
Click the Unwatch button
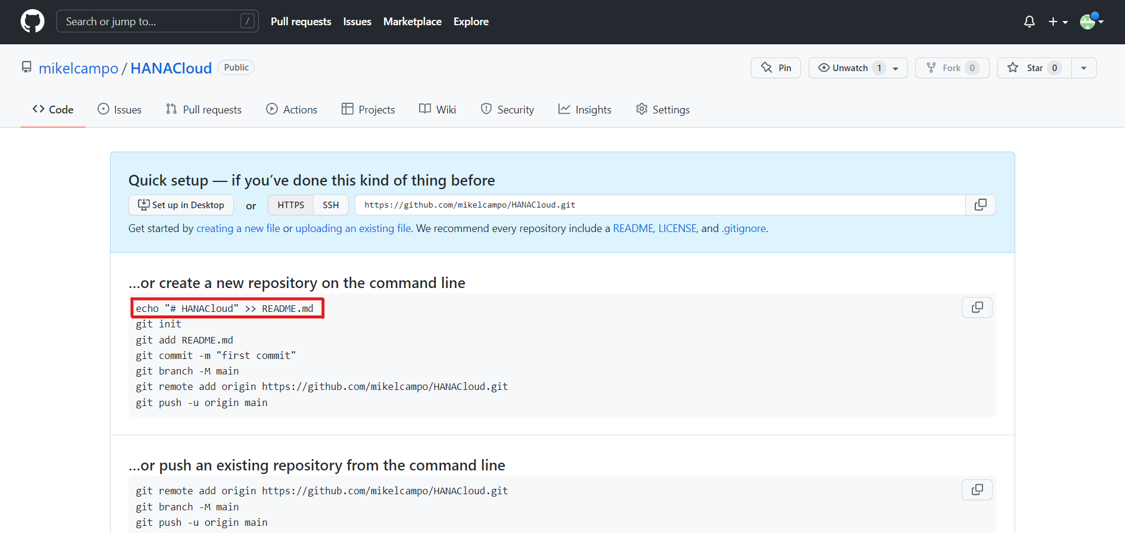point(850,68)
